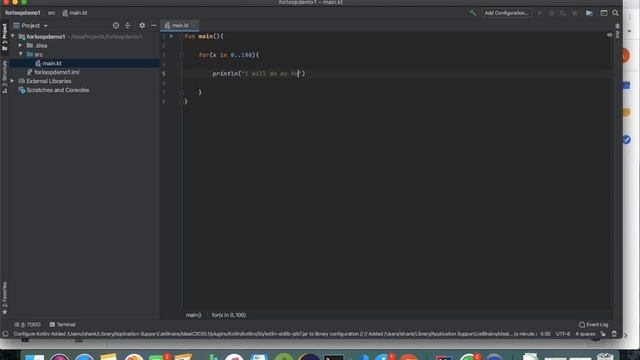The width and height of the screenshot is (640, 360).
Task: Click the for(x in 0..100){ code line
Action: [x=229, y=55]
